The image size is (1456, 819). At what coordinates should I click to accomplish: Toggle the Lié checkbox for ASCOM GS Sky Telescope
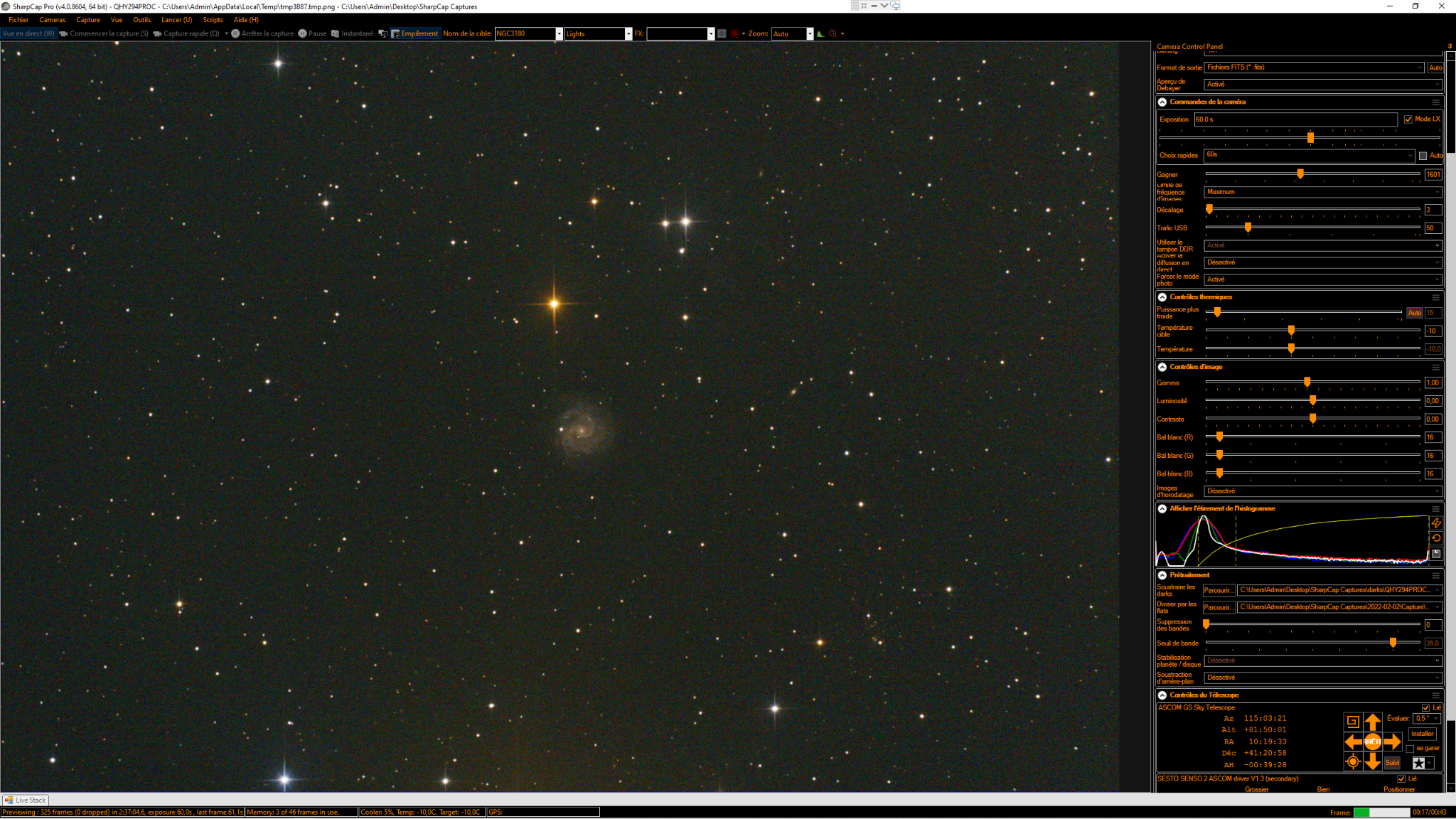point(1425,708)
